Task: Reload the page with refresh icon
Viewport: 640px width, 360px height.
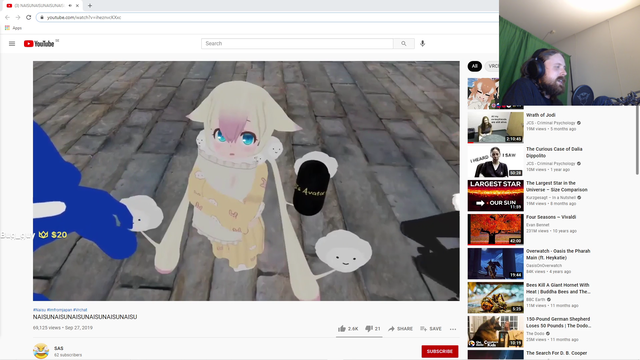Action: click(x=29, y=17)
